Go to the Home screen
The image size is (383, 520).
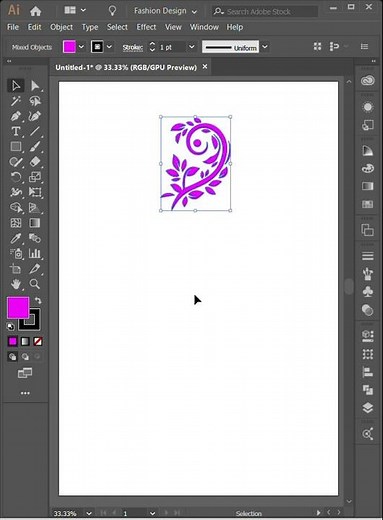pos(35,11)
